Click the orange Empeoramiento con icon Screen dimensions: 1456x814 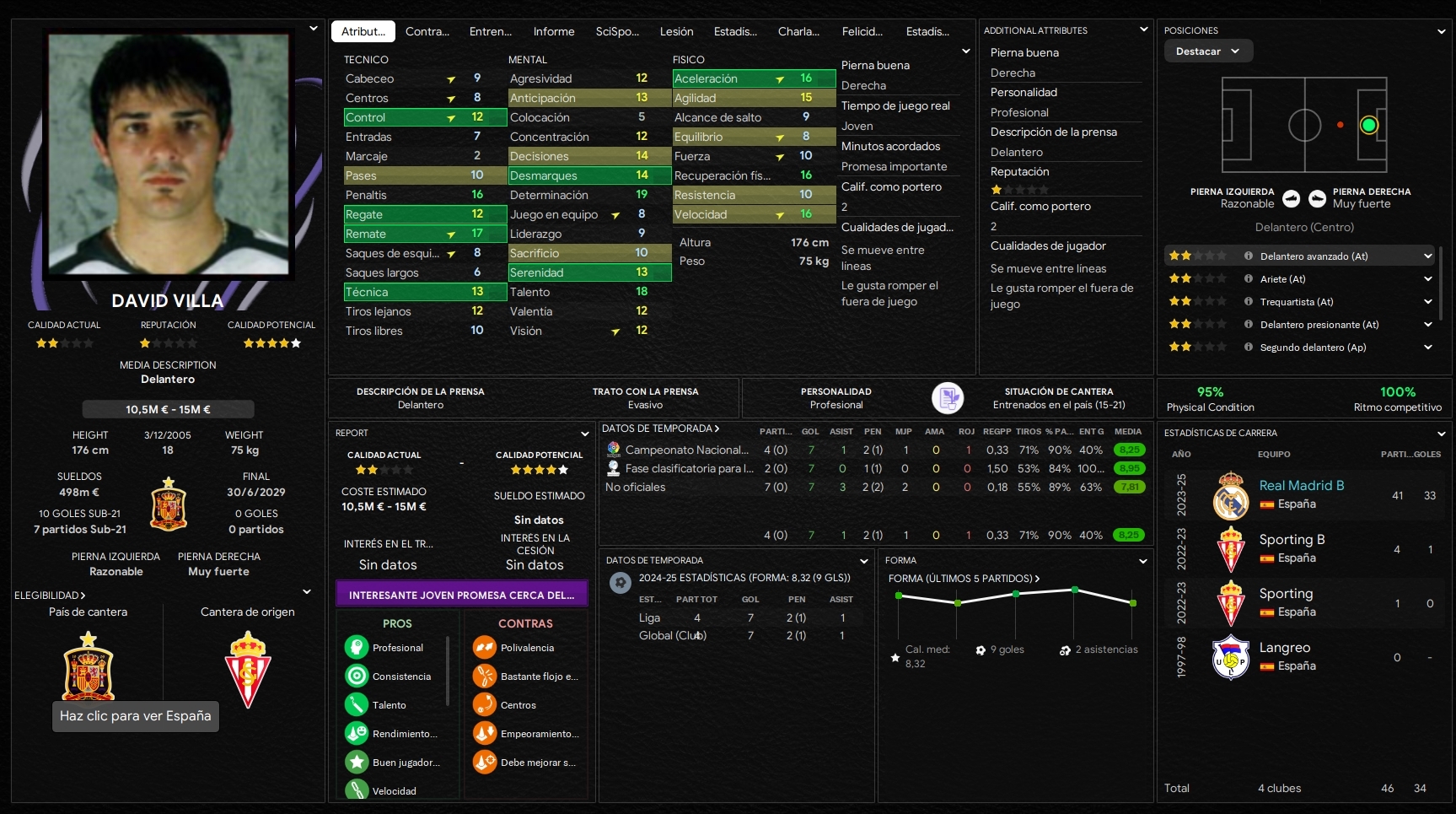485,733
